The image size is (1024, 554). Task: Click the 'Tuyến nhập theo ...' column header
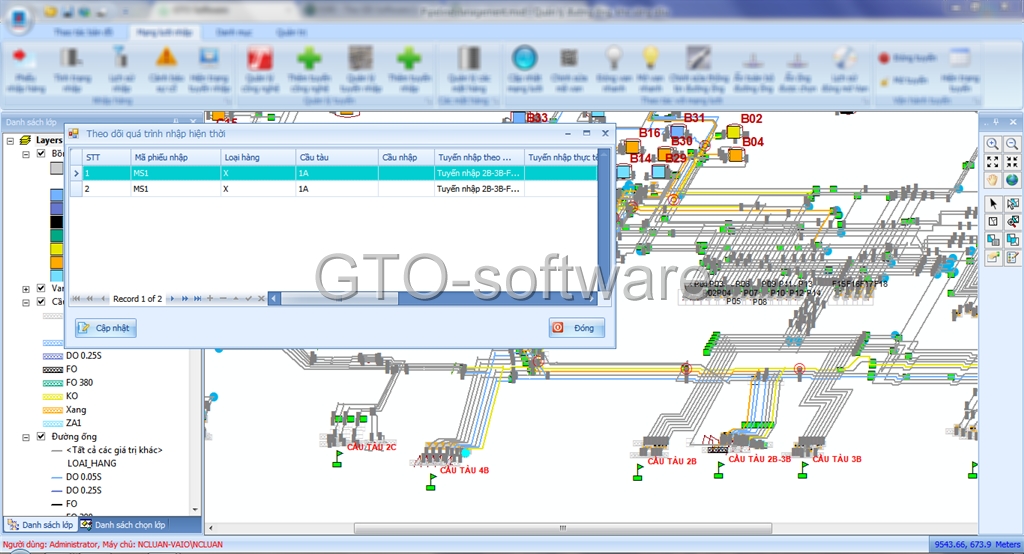479,157
